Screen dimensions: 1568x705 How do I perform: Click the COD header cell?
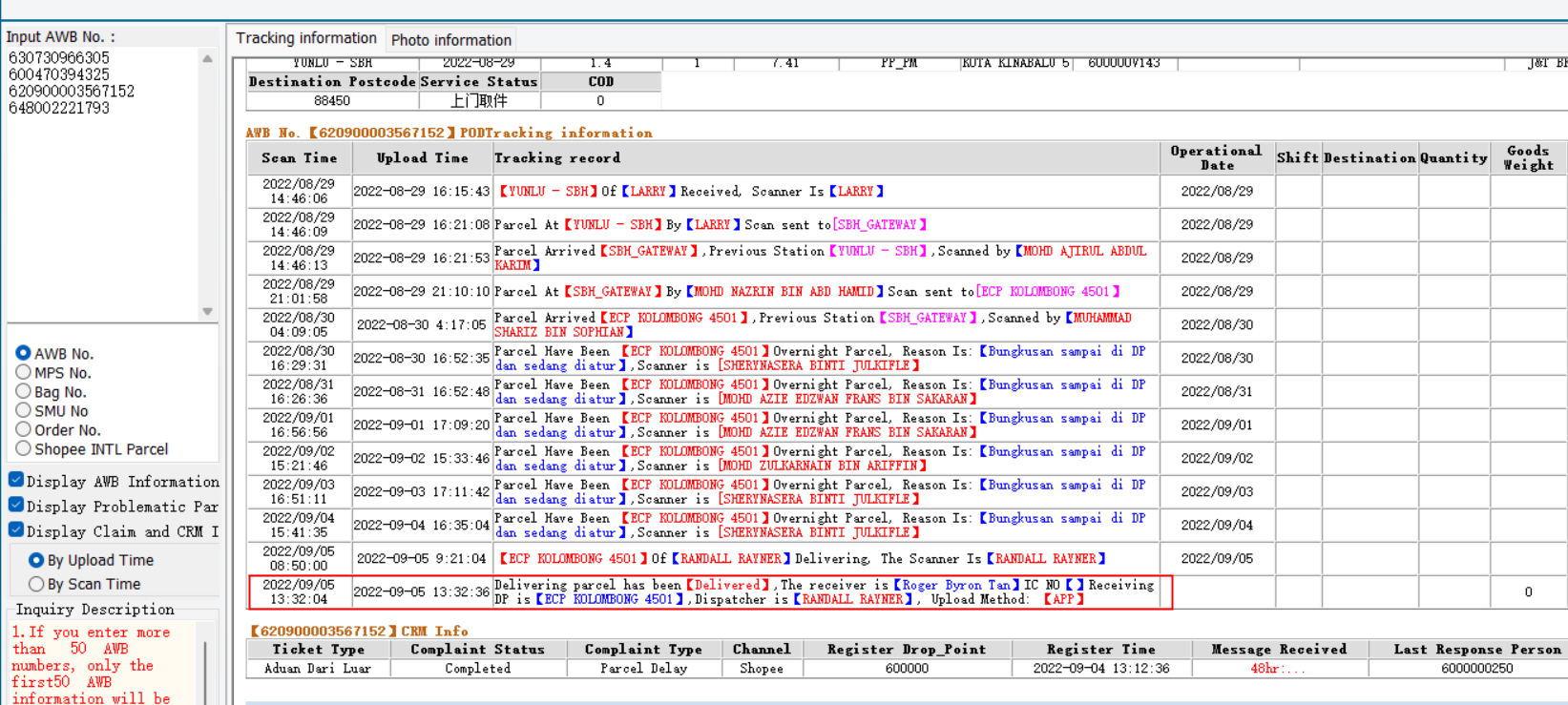pos(600,82)
